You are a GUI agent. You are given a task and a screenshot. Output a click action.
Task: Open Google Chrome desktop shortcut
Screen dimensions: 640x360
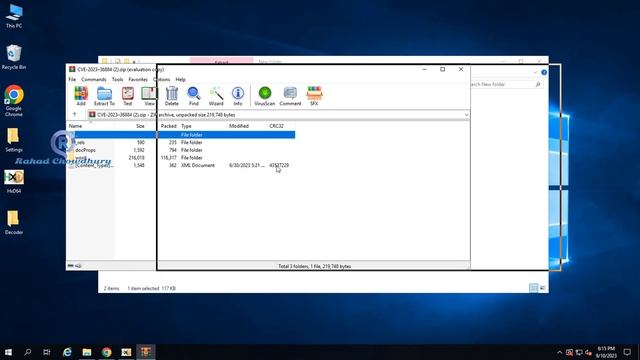pos(14,101)
